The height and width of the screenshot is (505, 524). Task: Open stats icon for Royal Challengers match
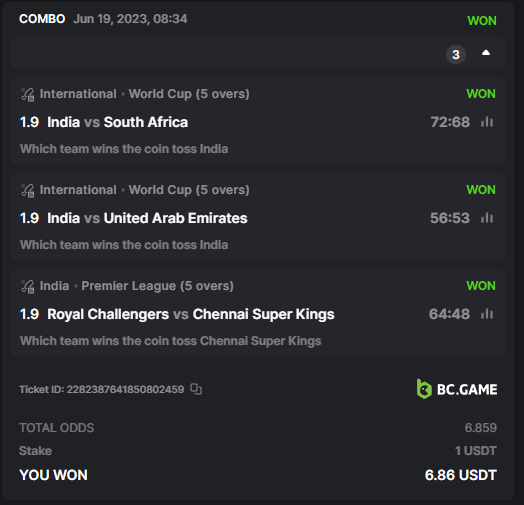tap(487, 313)
